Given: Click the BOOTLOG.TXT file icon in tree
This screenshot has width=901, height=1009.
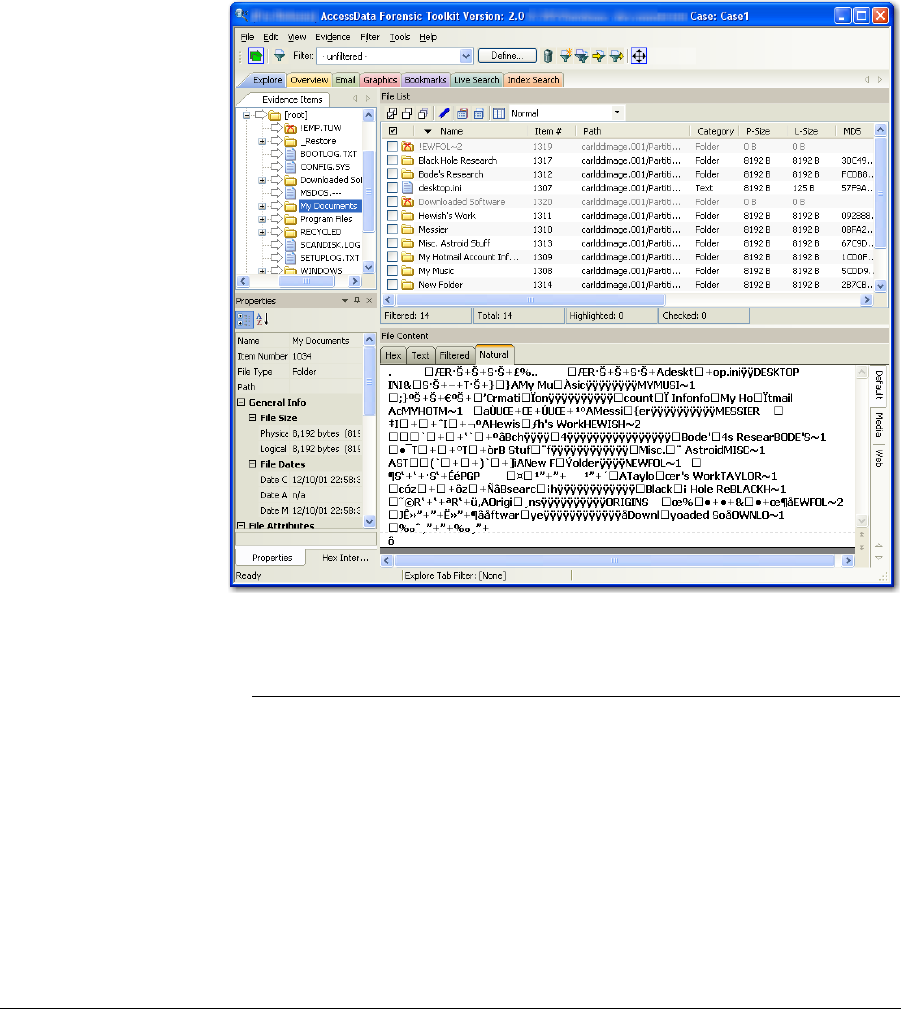Looking at the screenshot, I should coord(291,154).
